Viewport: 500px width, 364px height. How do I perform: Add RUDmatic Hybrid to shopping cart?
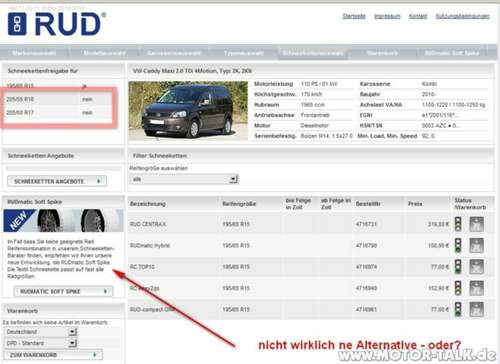point(477,245)
